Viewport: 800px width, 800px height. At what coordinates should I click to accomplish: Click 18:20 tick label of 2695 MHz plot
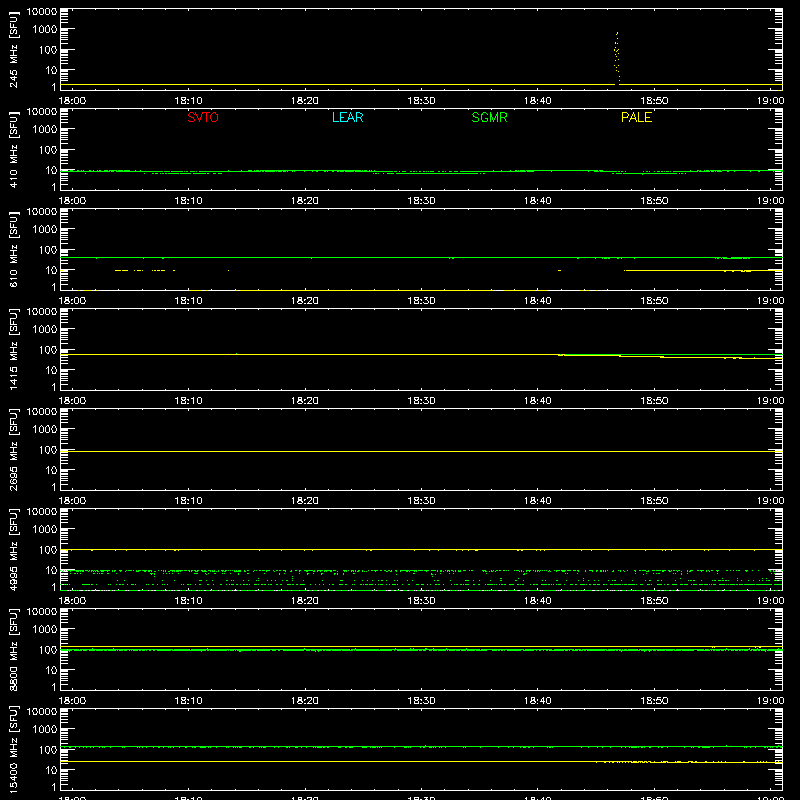point(305,501)
